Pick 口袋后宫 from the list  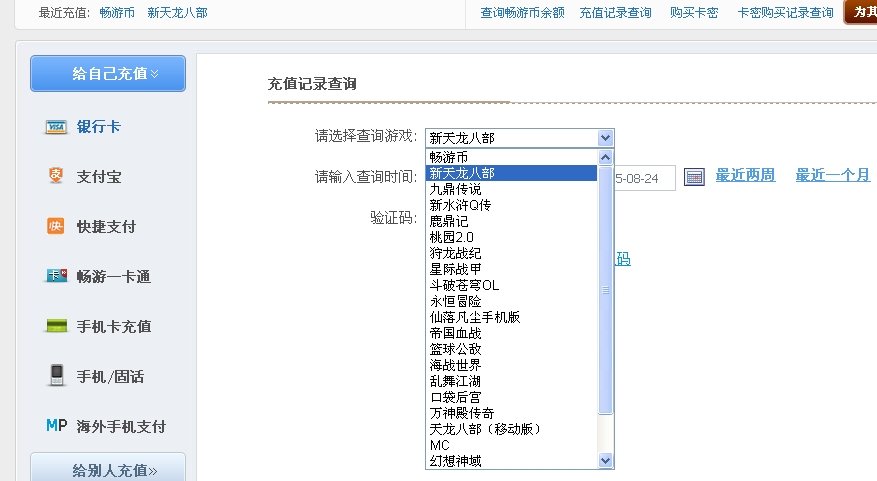[511, 397]
